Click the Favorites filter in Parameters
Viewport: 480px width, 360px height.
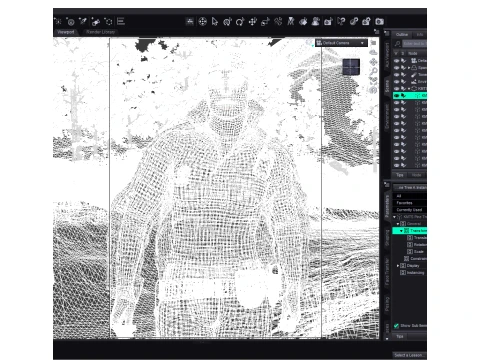pos(410,203)
